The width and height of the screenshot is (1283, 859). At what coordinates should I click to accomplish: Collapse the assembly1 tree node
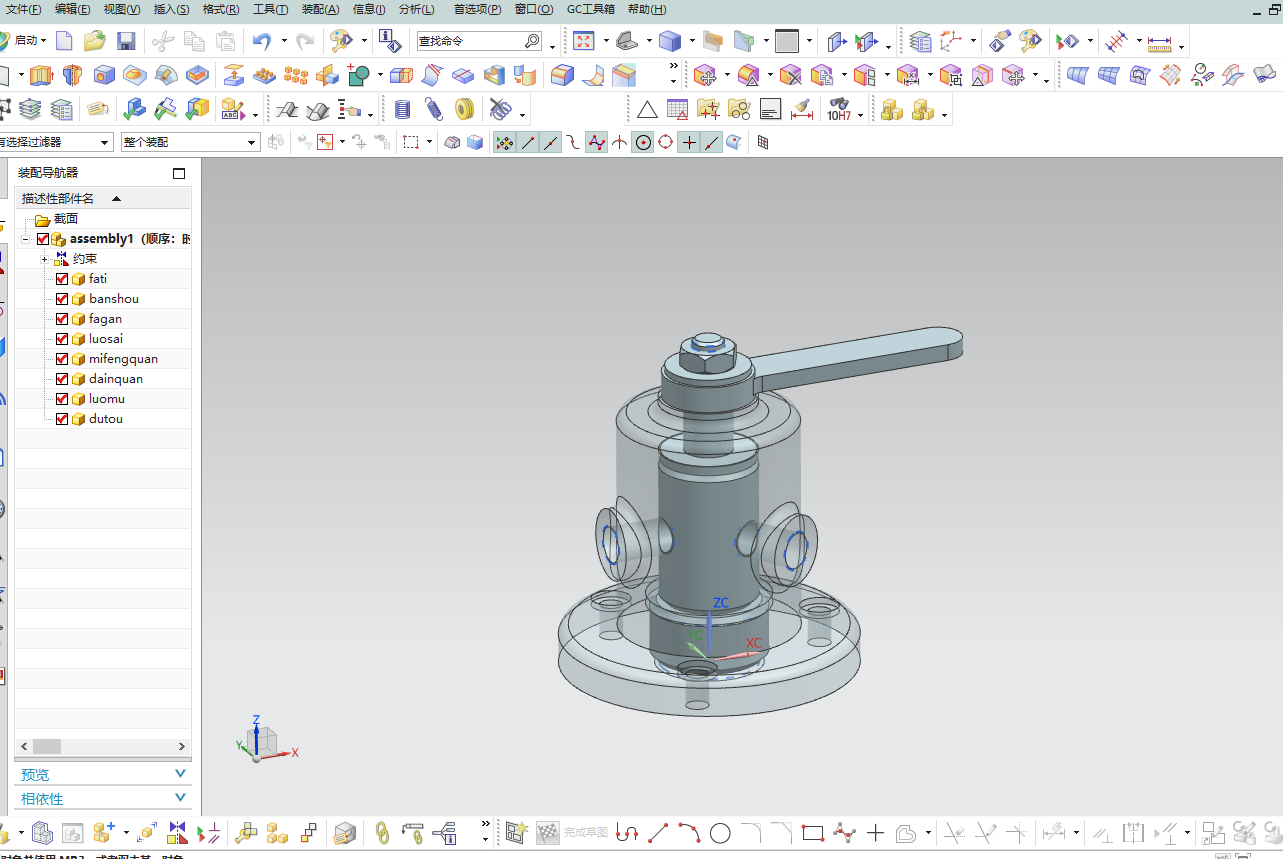pyautogui.click(x=25, y=239)
